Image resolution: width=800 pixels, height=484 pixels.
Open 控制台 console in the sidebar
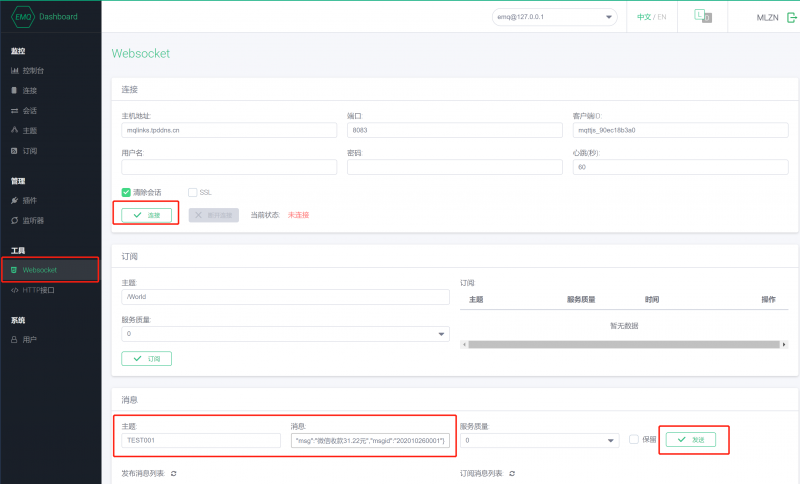point(32,71)
